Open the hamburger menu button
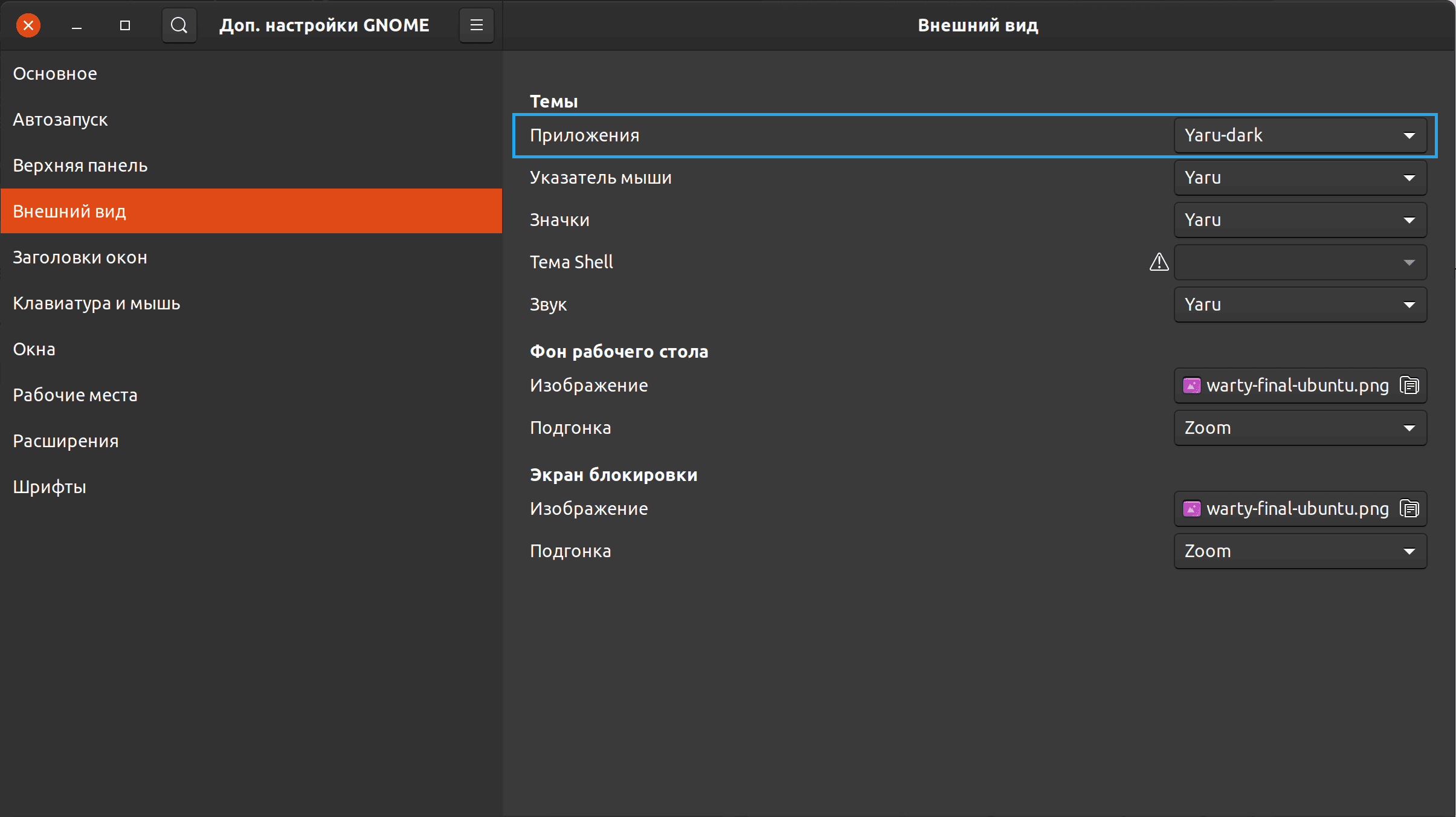 (x=476, y=25)
